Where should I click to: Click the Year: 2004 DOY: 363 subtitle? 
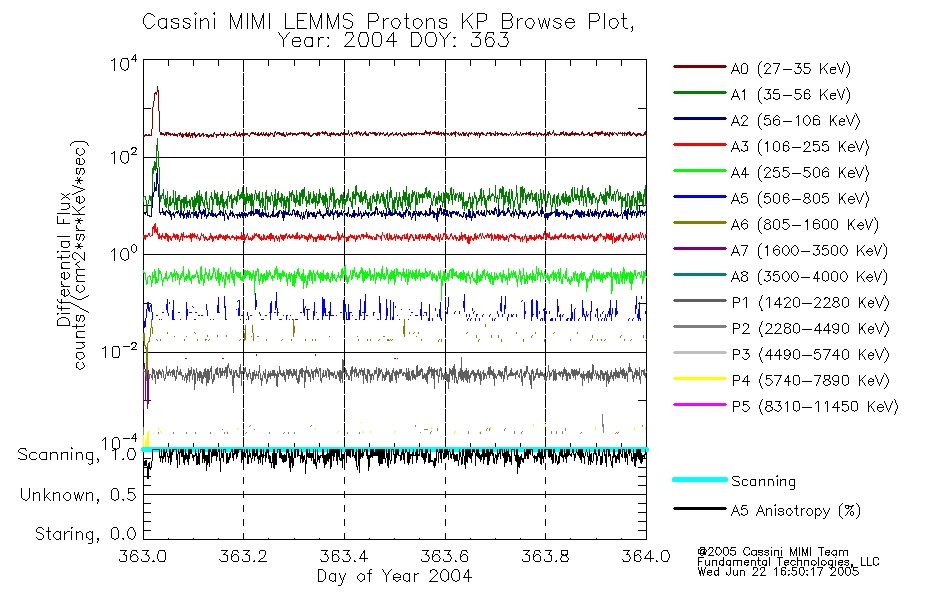click(393, 41)
